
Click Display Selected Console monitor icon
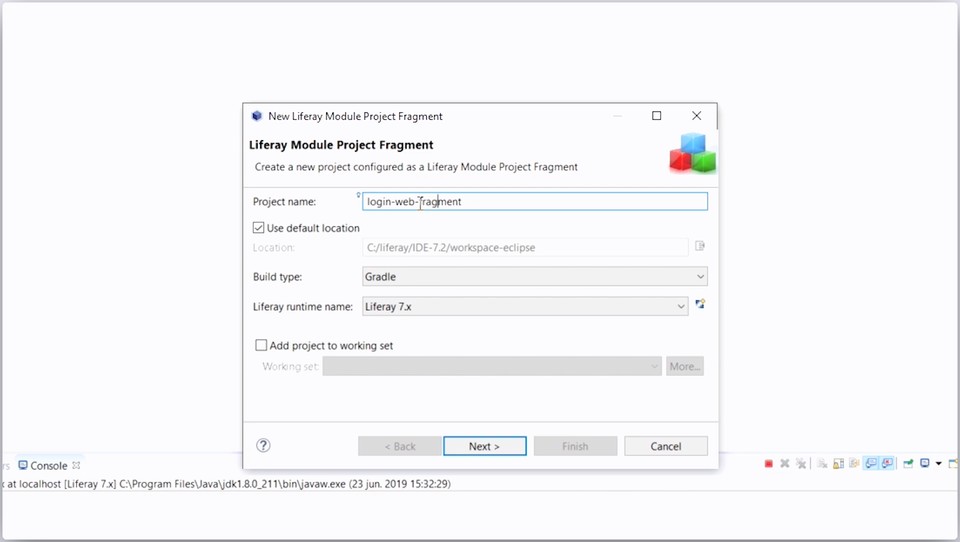(x=924, y=463)
